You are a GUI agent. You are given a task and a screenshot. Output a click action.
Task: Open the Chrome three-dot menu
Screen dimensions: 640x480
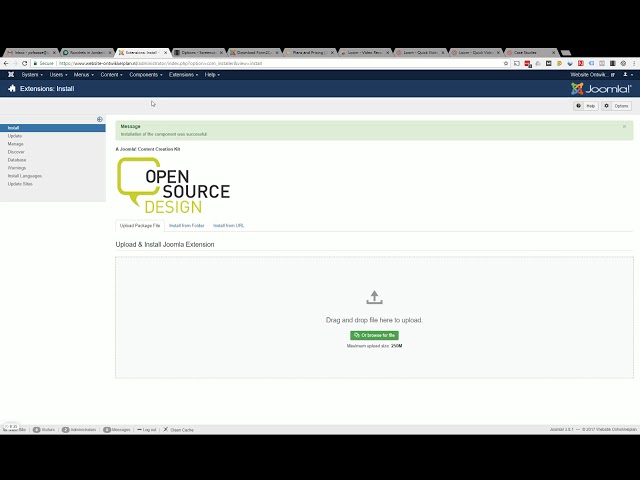click(x=634, y=63)
